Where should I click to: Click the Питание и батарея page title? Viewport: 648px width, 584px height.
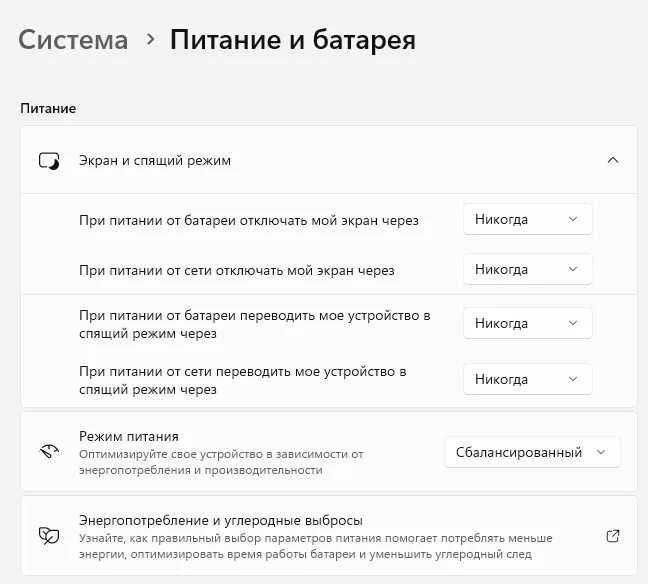click(292, 40)
